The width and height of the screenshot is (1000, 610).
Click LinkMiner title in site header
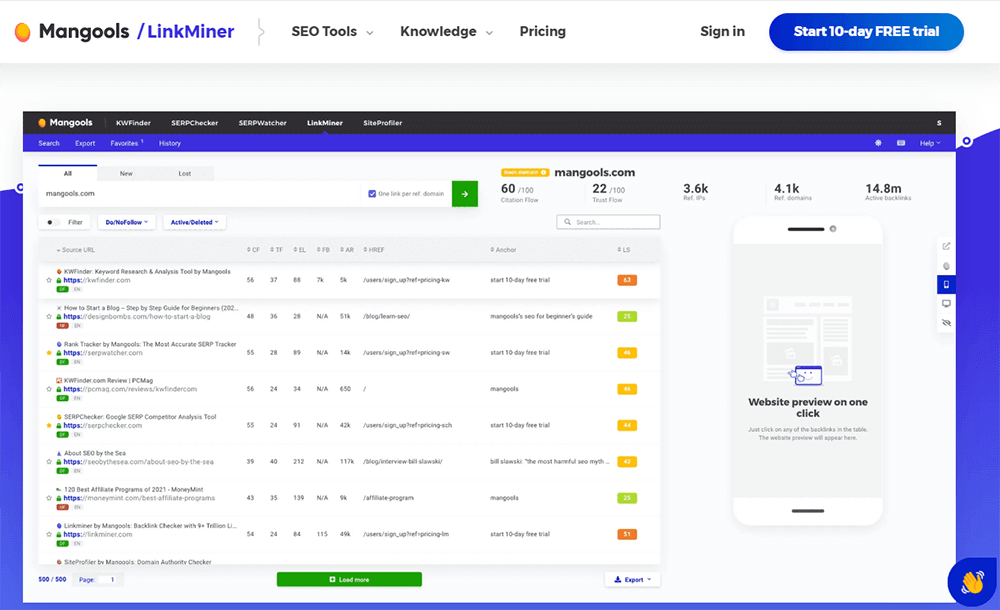(x=191, y=31)
